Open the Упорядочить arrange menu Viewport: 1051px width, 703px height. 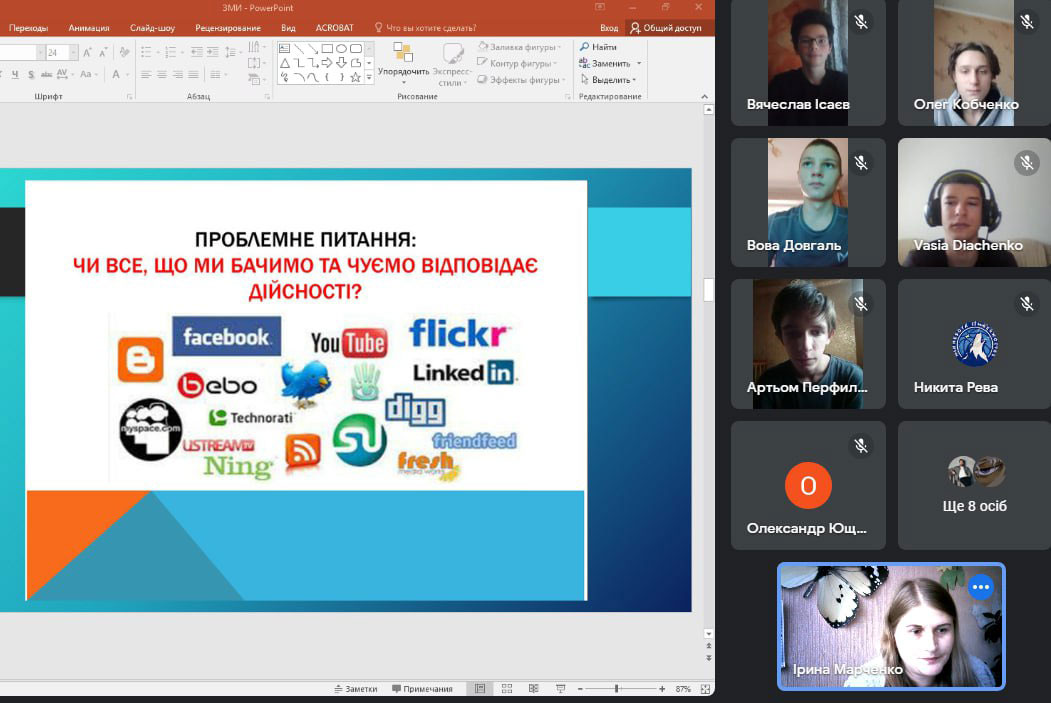click(x=403, y=62)
